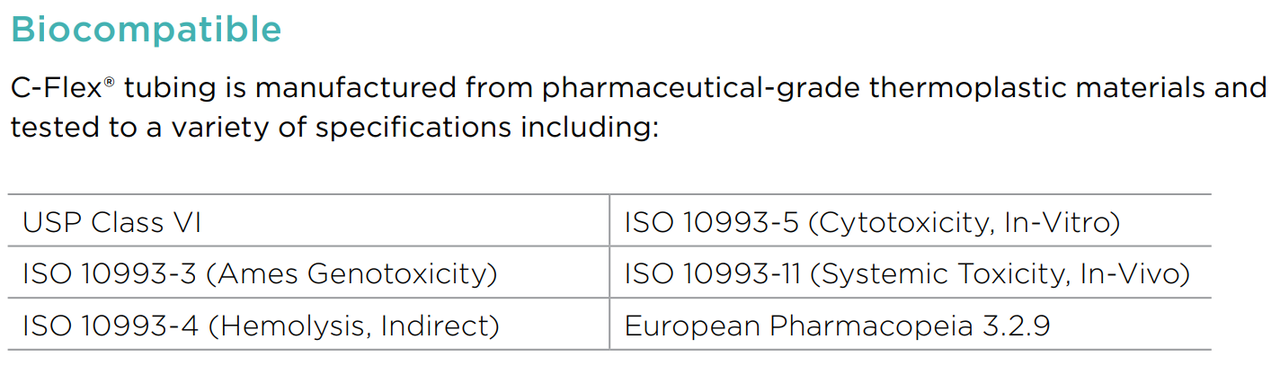
Task: Select the word pharmaceutical-grade
Action: pos(699,89)
